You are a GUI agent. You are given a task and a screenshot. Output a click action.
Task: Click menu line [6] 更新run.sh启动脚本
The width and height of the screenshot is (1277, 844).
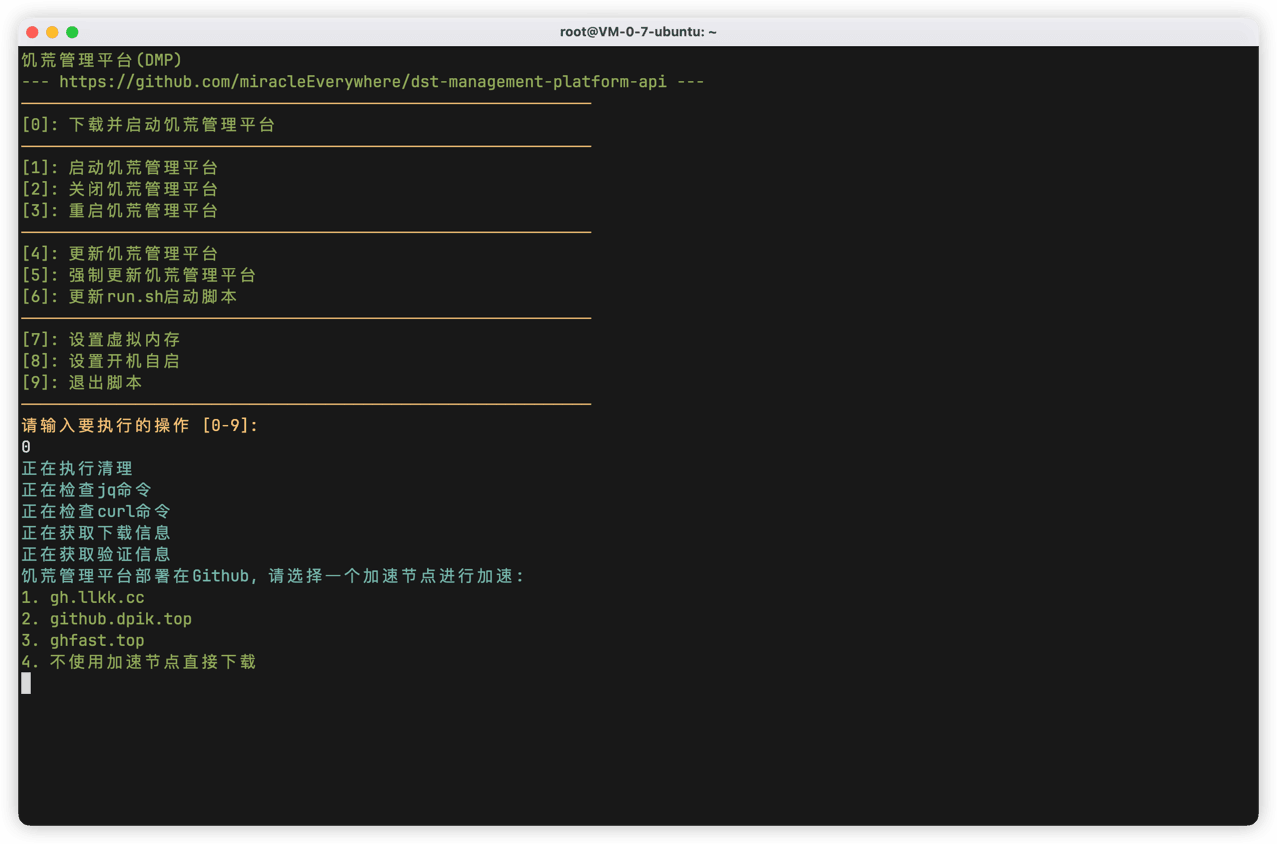point(130,297)
